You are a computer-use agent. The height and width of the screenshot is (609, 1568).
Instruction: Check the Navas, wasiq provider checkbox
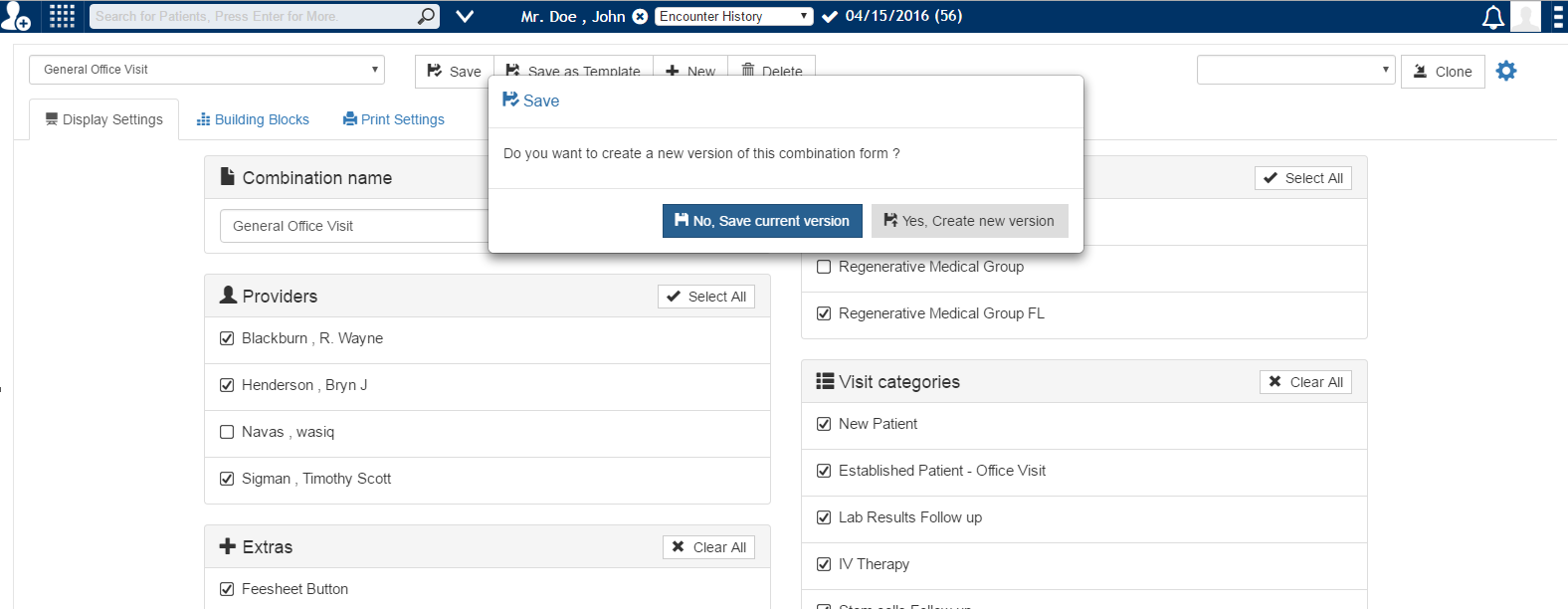click(x=227, y=432)
